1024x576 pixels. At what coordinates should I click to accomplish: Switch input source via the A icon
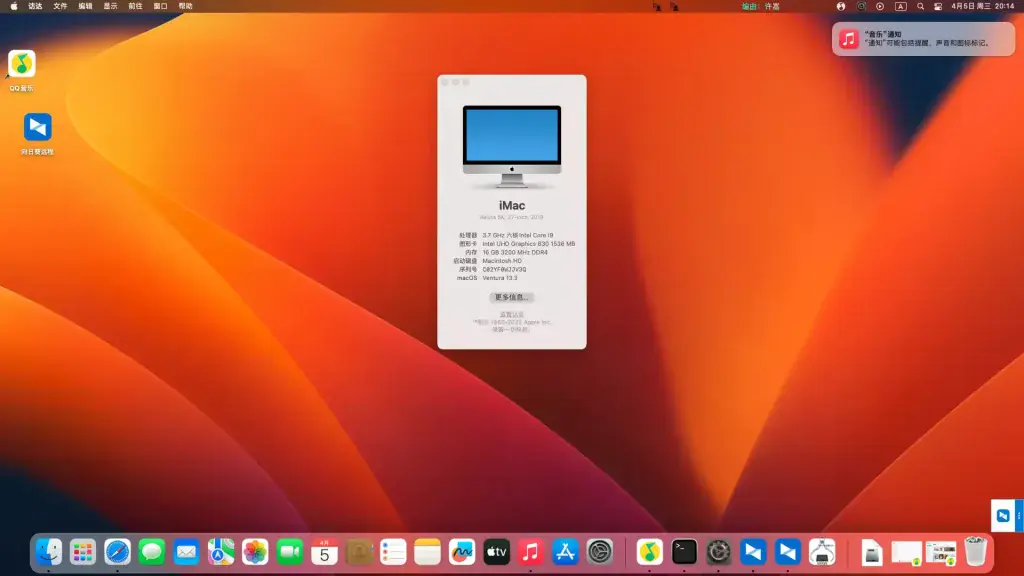(901, 7)
